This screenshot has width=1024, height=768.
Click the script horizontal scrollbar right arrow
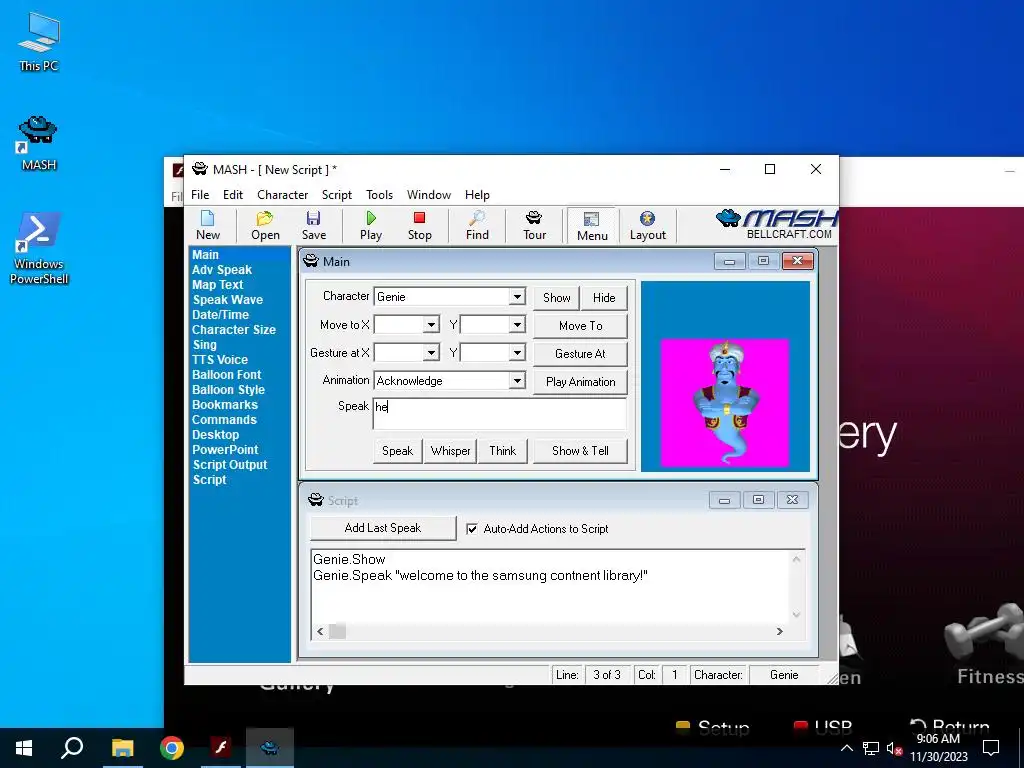click(779, 632)
